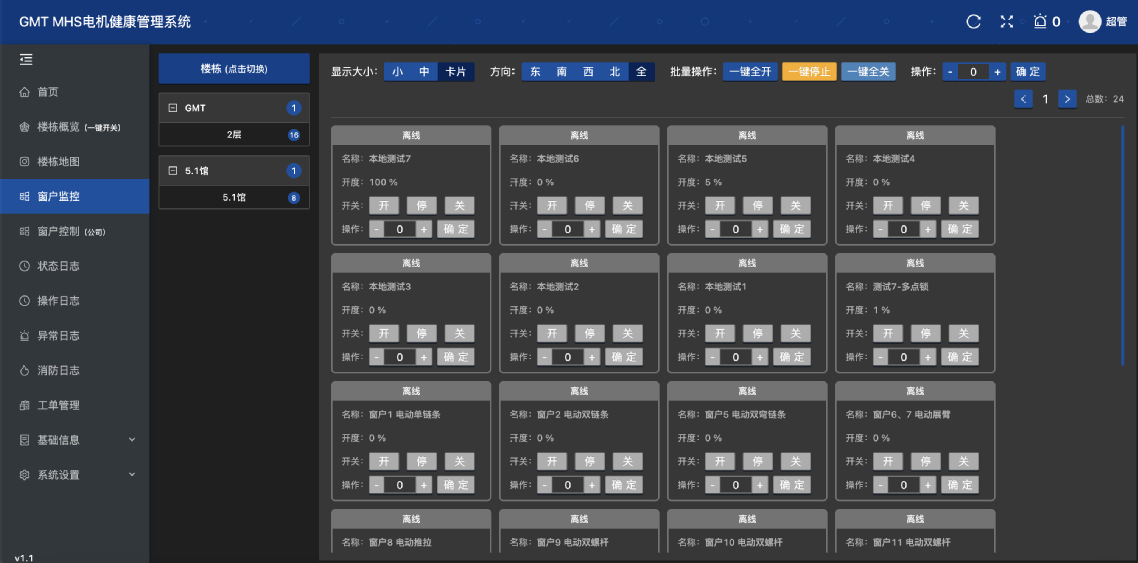1138x563 pixels.
Task: Open 首页 from sidebar
Action: (x=48, y=92)
